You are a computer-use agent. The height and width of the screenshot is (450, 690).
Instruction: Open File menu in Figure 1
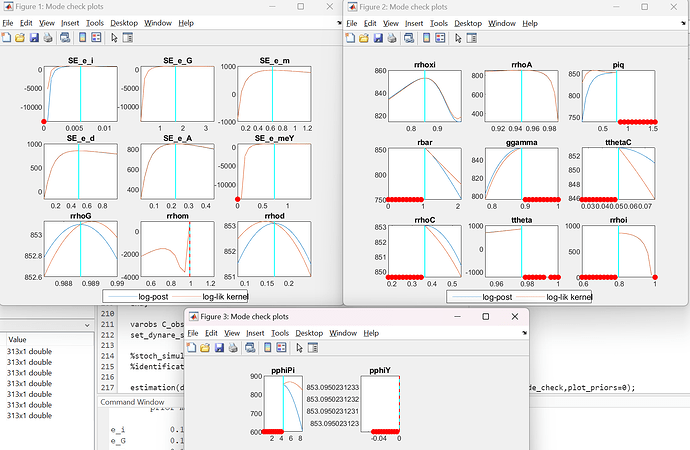tap(7, 23)
